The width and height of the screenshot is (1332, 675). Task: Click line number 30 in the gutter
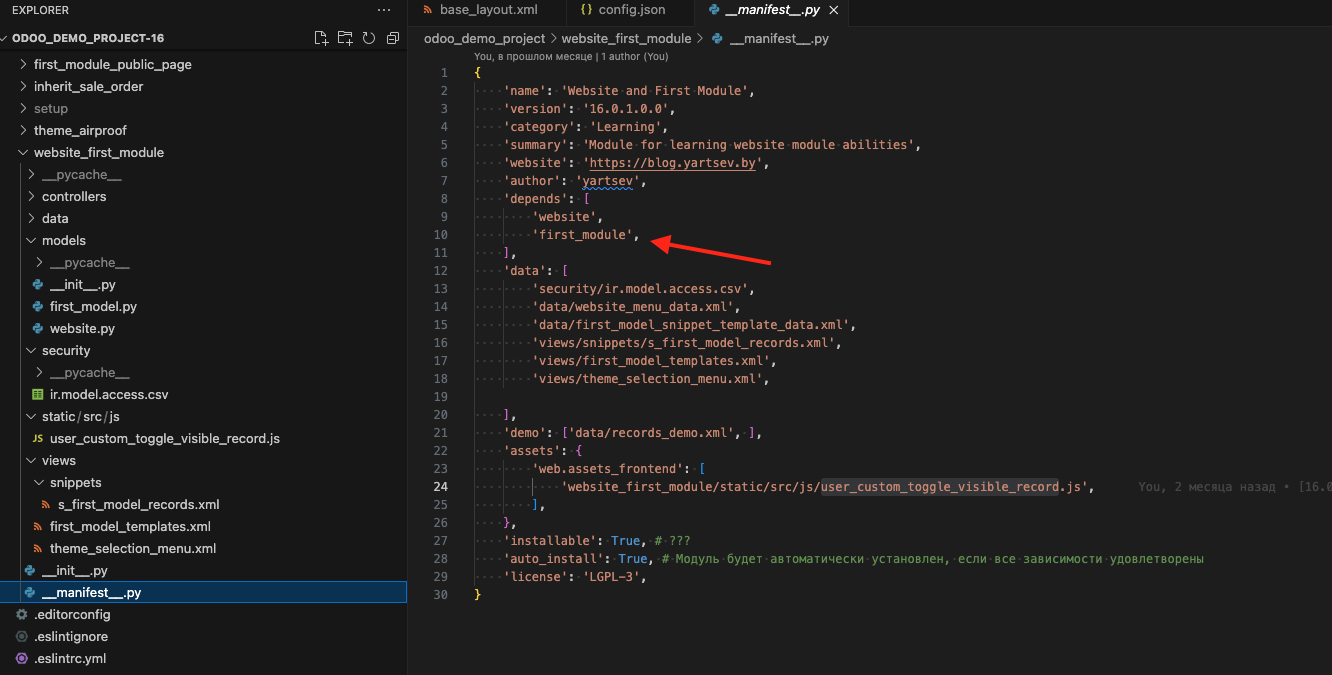pos(441,595)
